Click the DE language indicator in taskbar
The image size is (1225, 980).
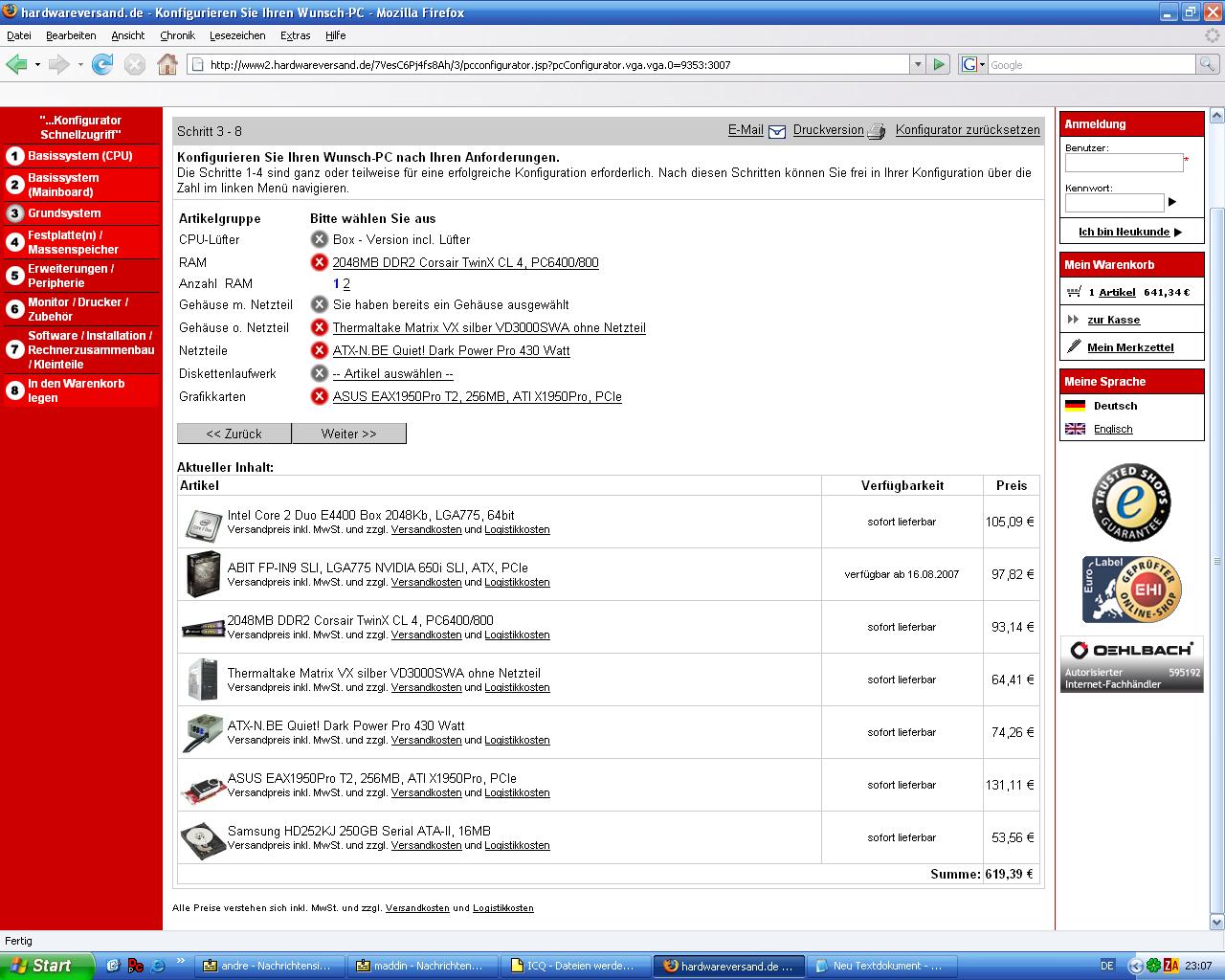tap(1107, 966)
